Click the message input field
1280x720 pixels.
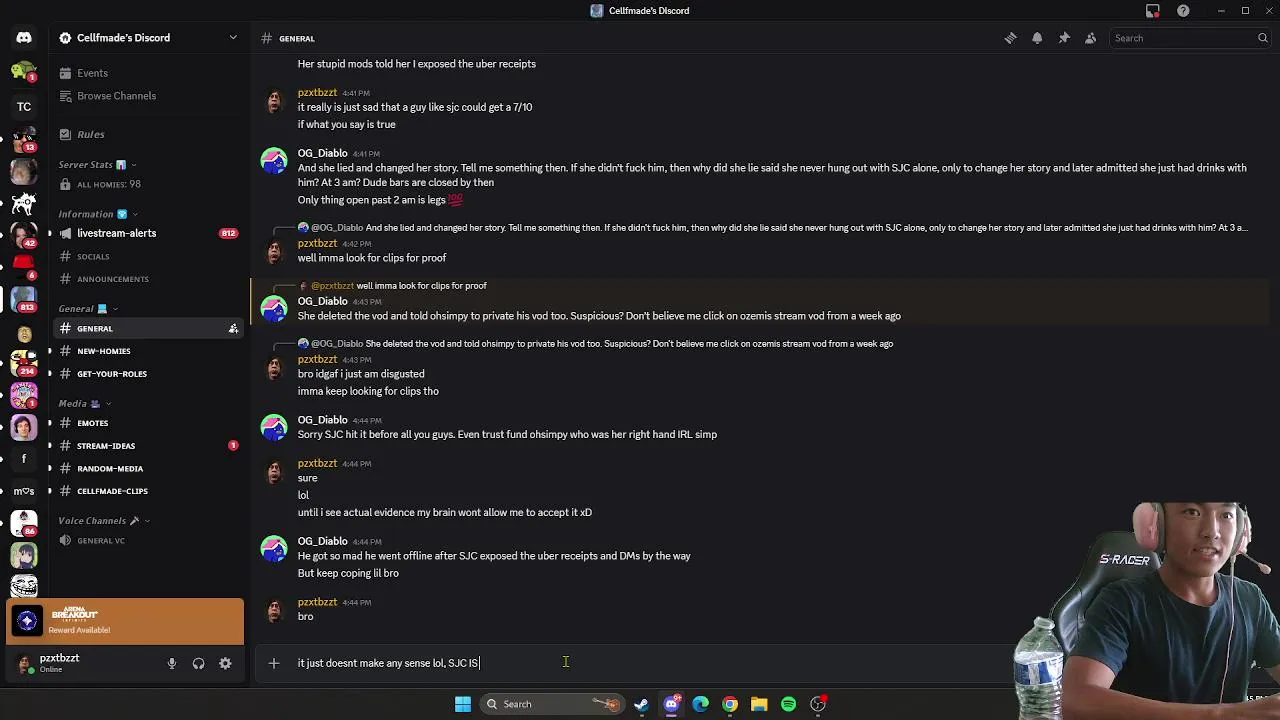[640, 663]
